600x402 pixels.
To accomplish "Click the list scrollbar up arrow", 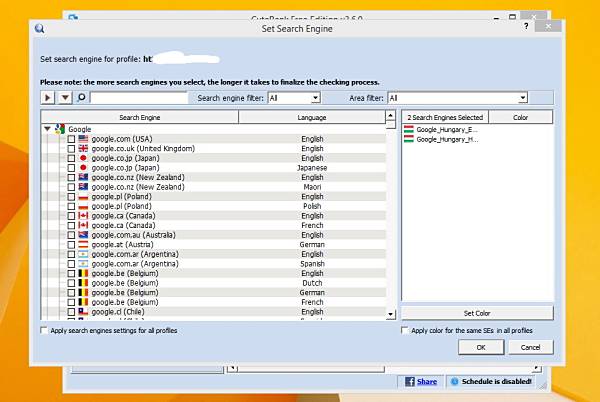I will tap(390, 115).
